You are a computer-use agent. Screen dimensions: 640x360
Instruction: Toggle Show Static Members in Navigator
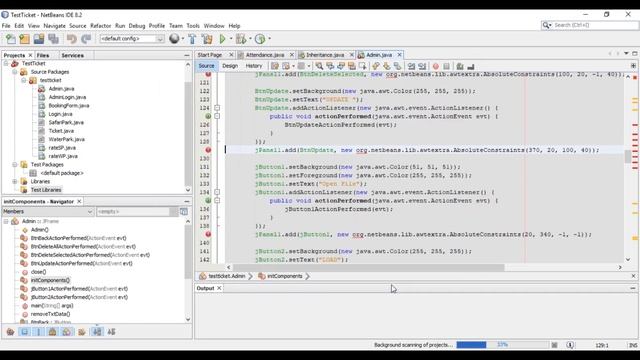[39, 332]
